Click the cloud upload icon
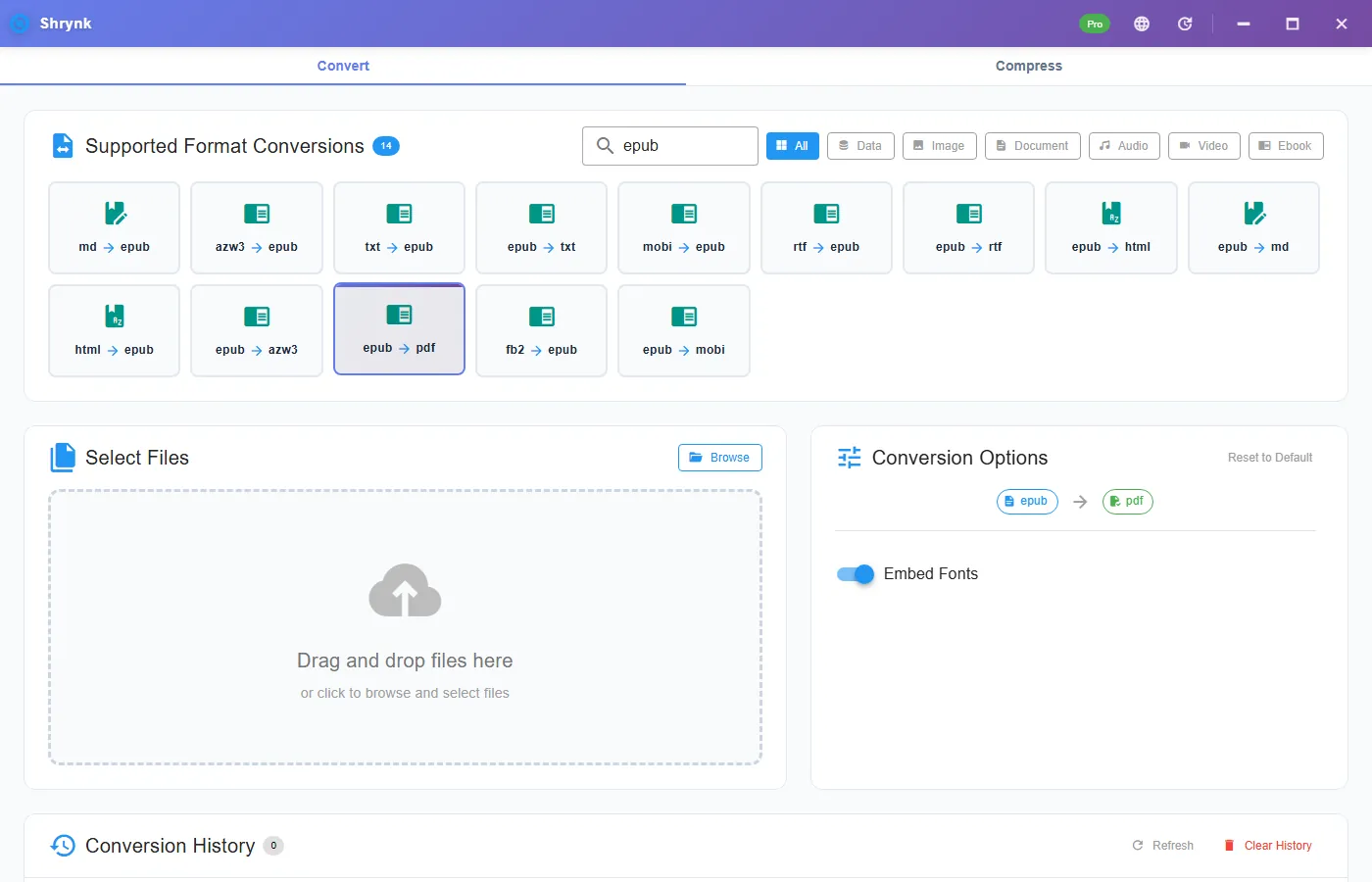This screenshot has height=882, width=1372. coord(405,590)
